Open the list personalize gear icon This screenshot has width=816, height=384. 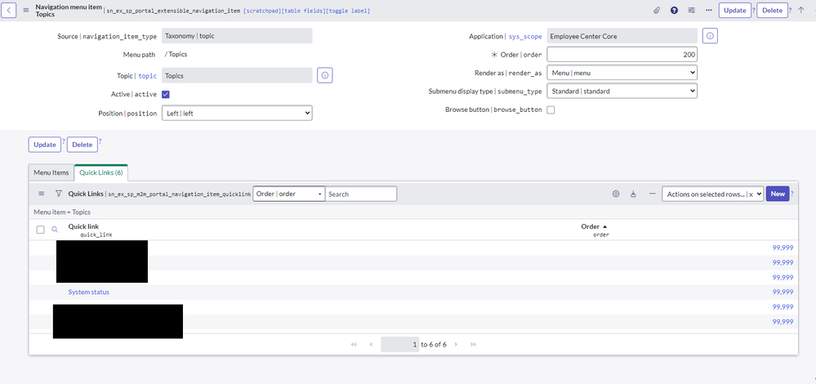pyautogui.click(x=616, y=194)
